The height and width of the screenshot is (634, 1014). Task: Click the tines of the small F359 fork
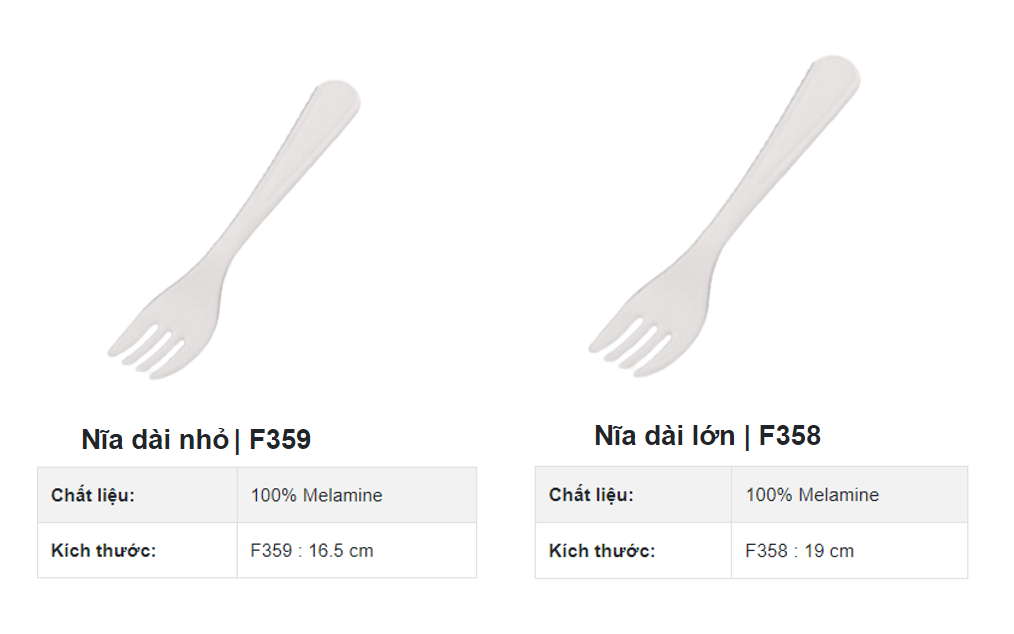(148, 345)
